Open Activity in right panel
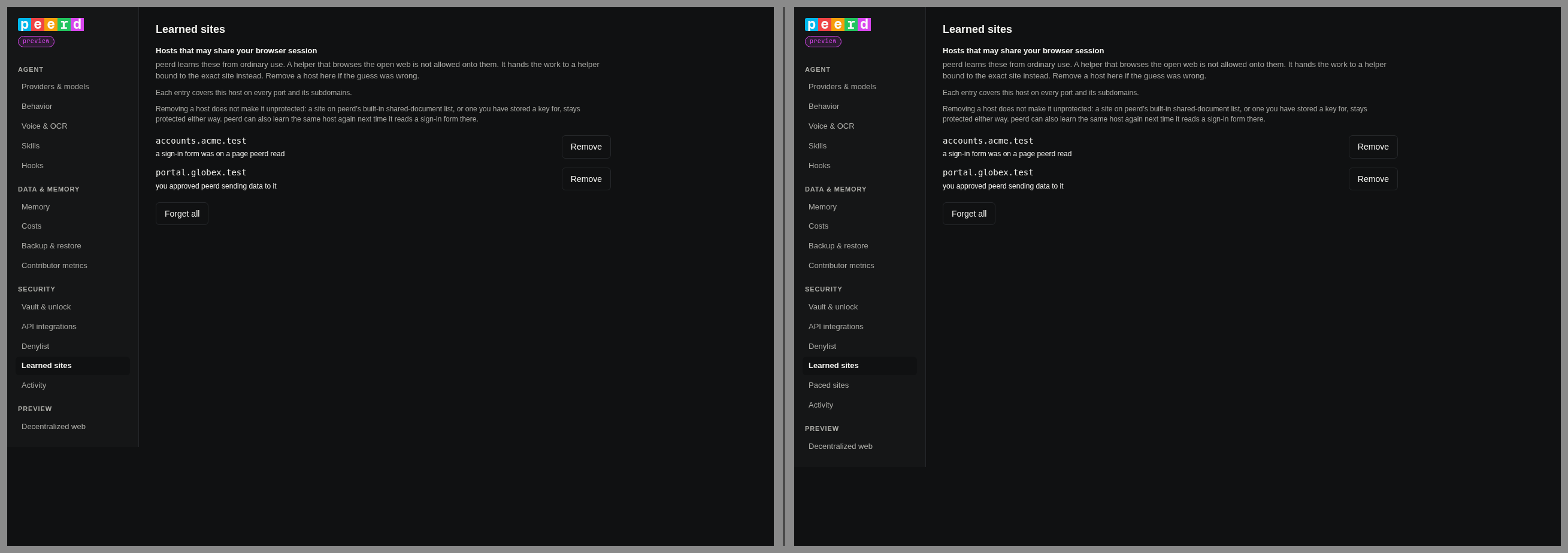Screen dimensions: 1568x553 tap(859, 405)
